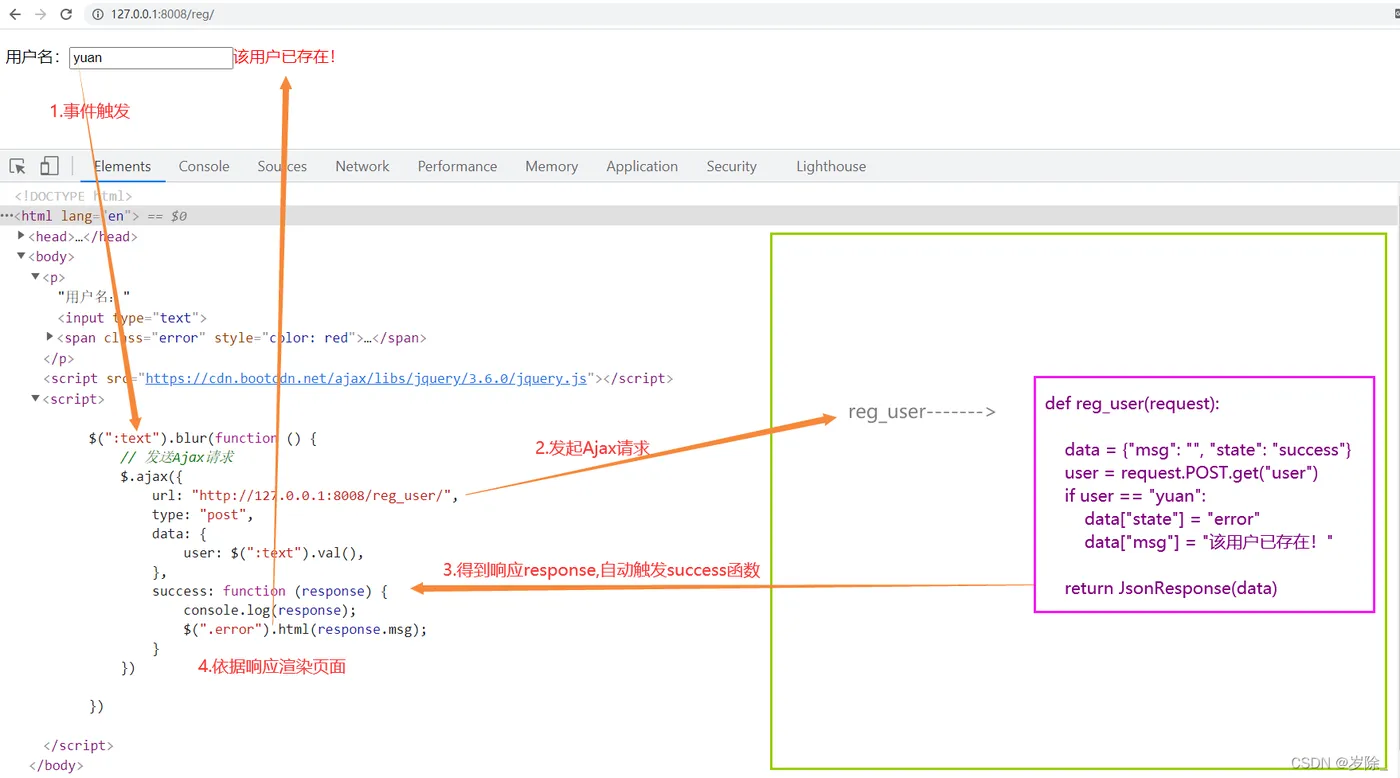Image resolution: width=1400 pixels, height=778 pixels.
Task: Expand the span class error node
Action: [50, 337]
